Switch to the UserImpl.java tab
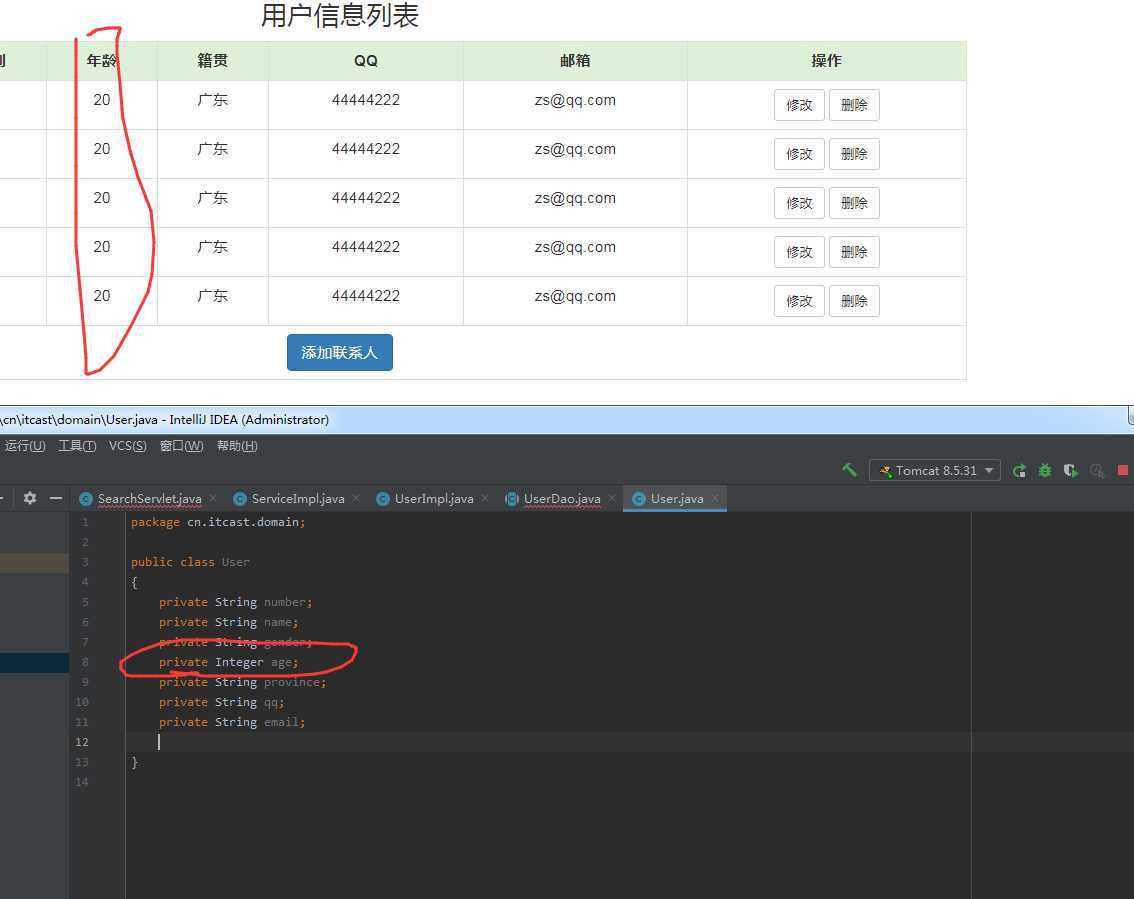The image size is (1134, 899). (x=434, y=498)
